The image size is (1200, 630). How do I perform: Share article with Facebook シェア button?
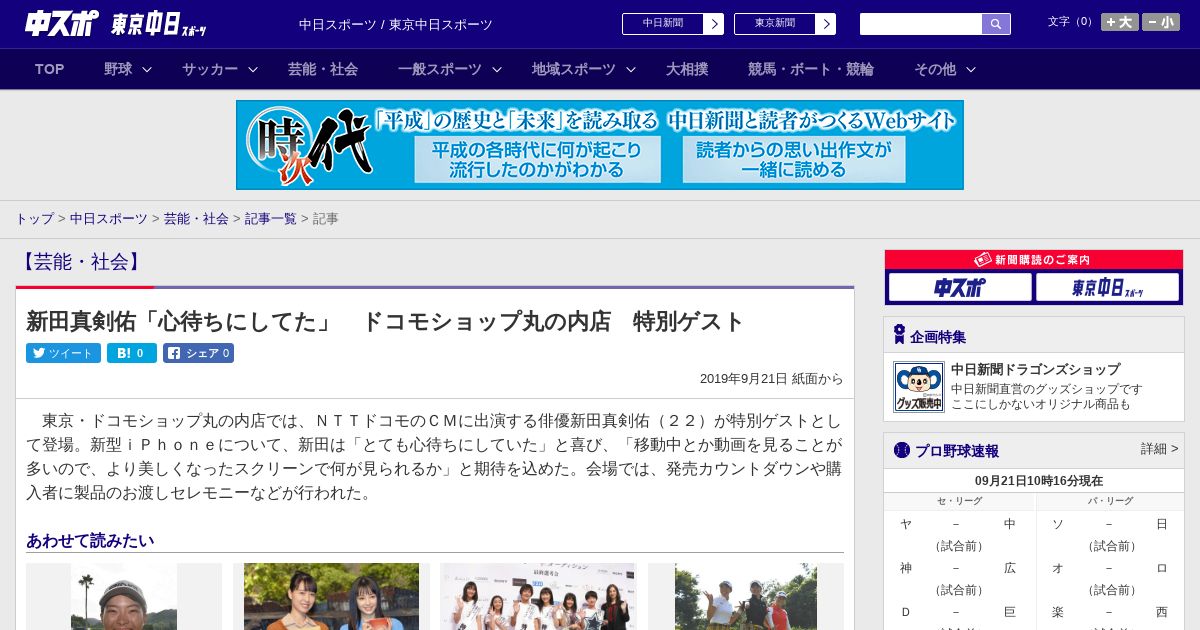tap(199, 353)
